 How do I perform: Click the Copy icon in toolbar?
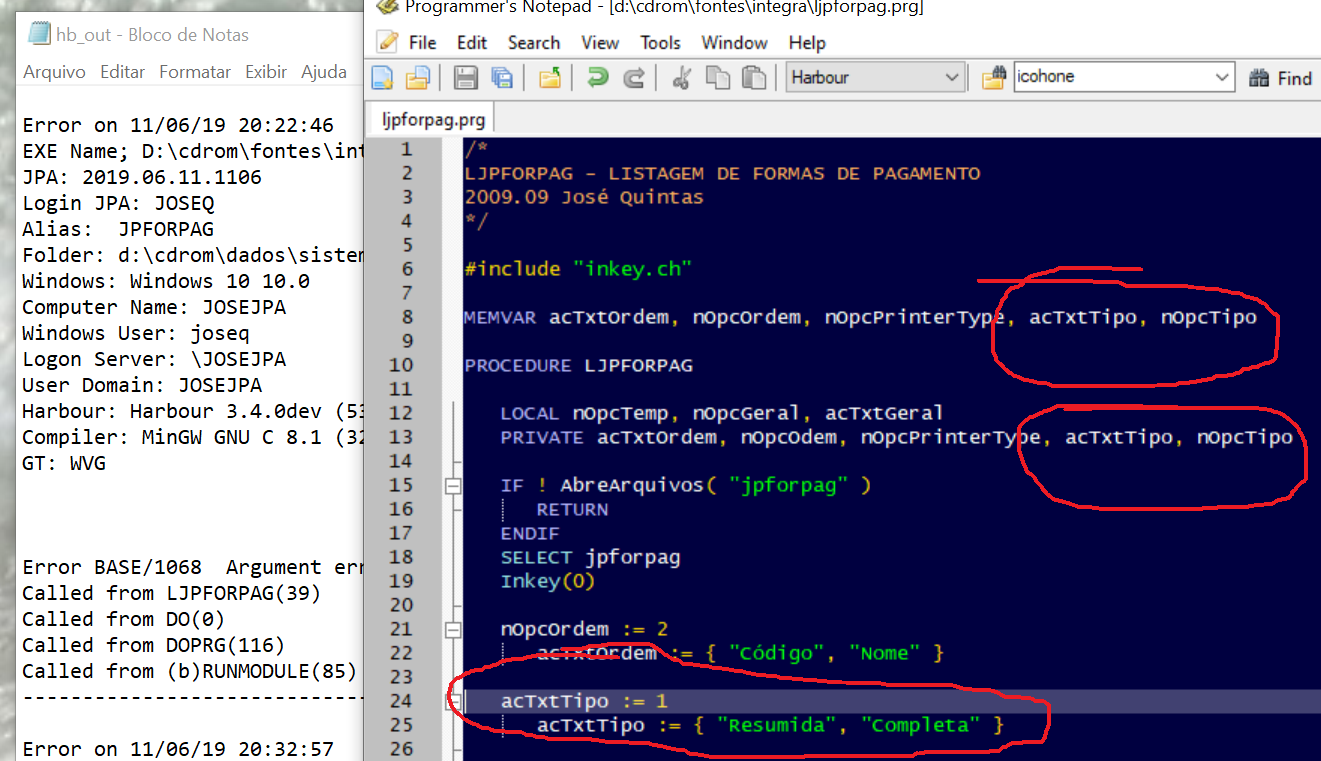(x=717, y=78)
